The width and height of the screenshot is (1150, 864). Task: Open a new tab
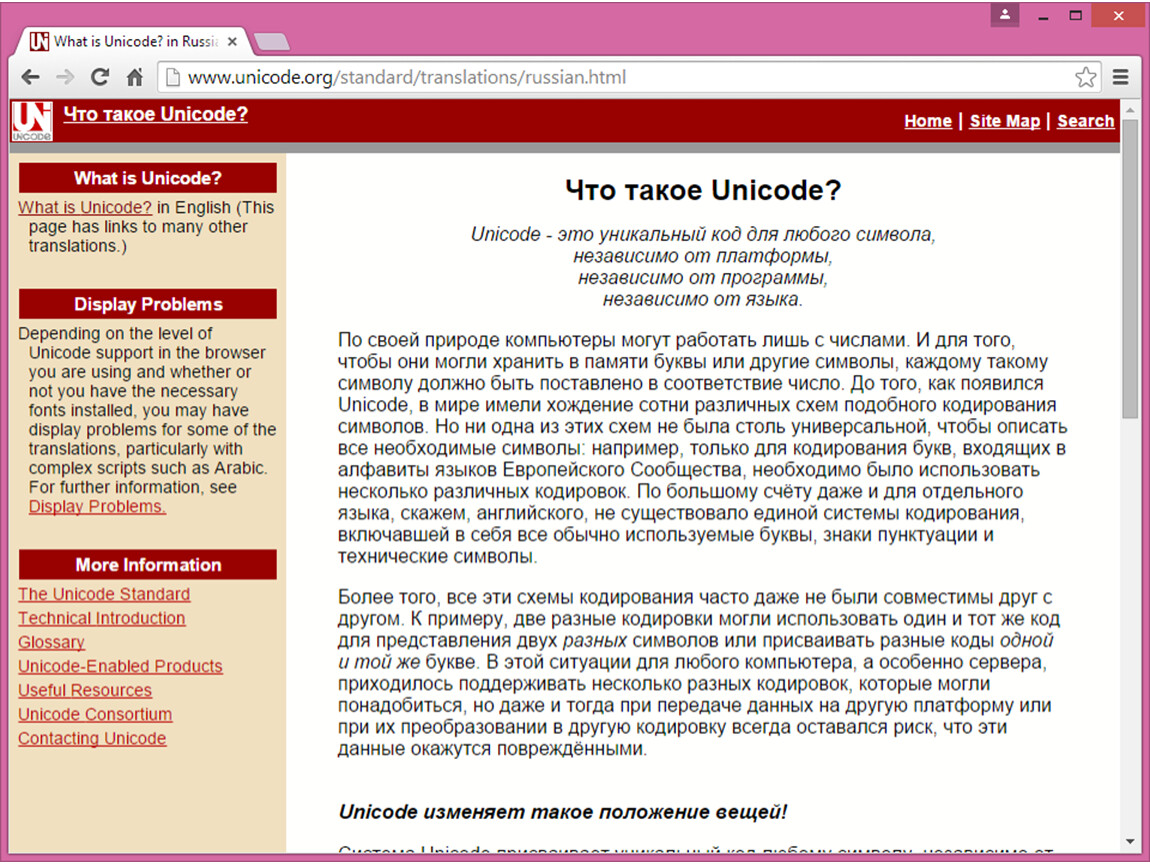(x=272, y=42)
